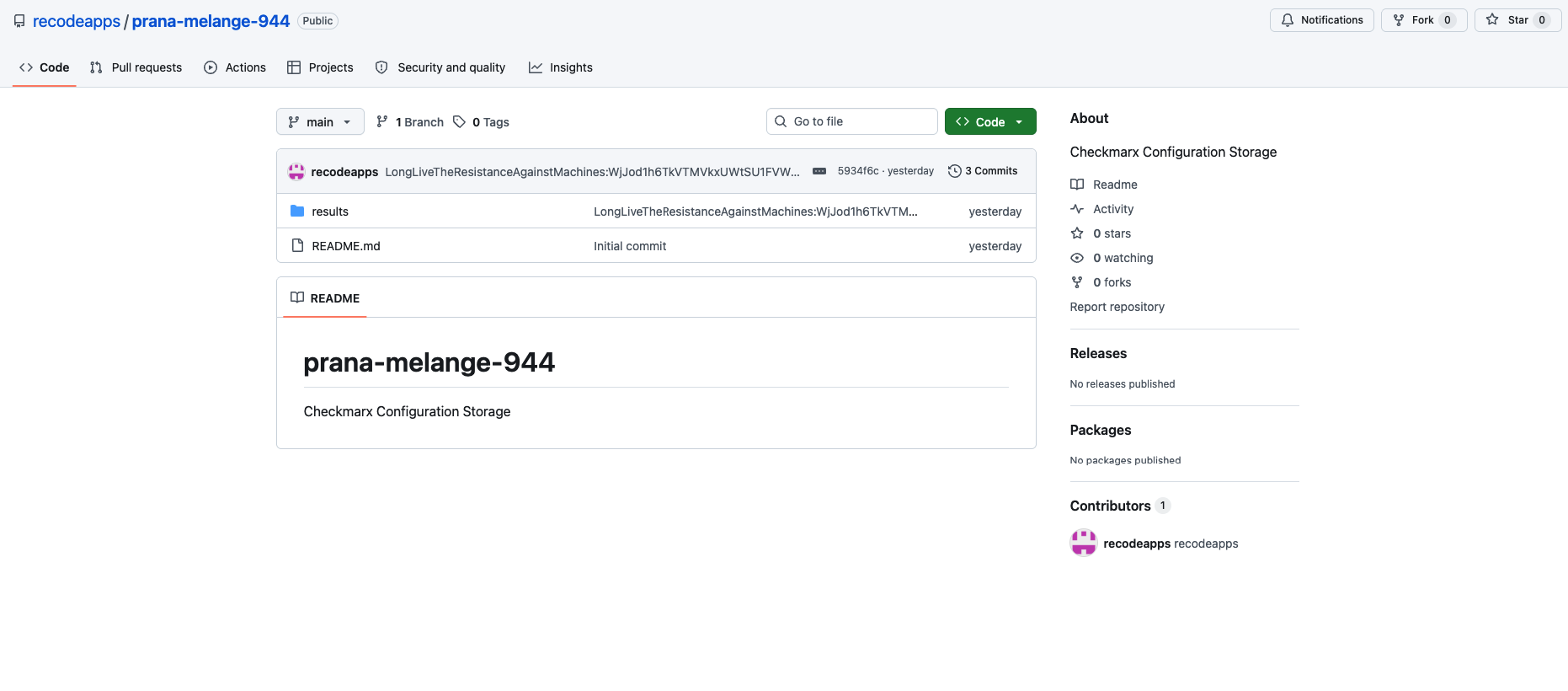Open the recodeapps owner profile link

[x=77, y=21]
